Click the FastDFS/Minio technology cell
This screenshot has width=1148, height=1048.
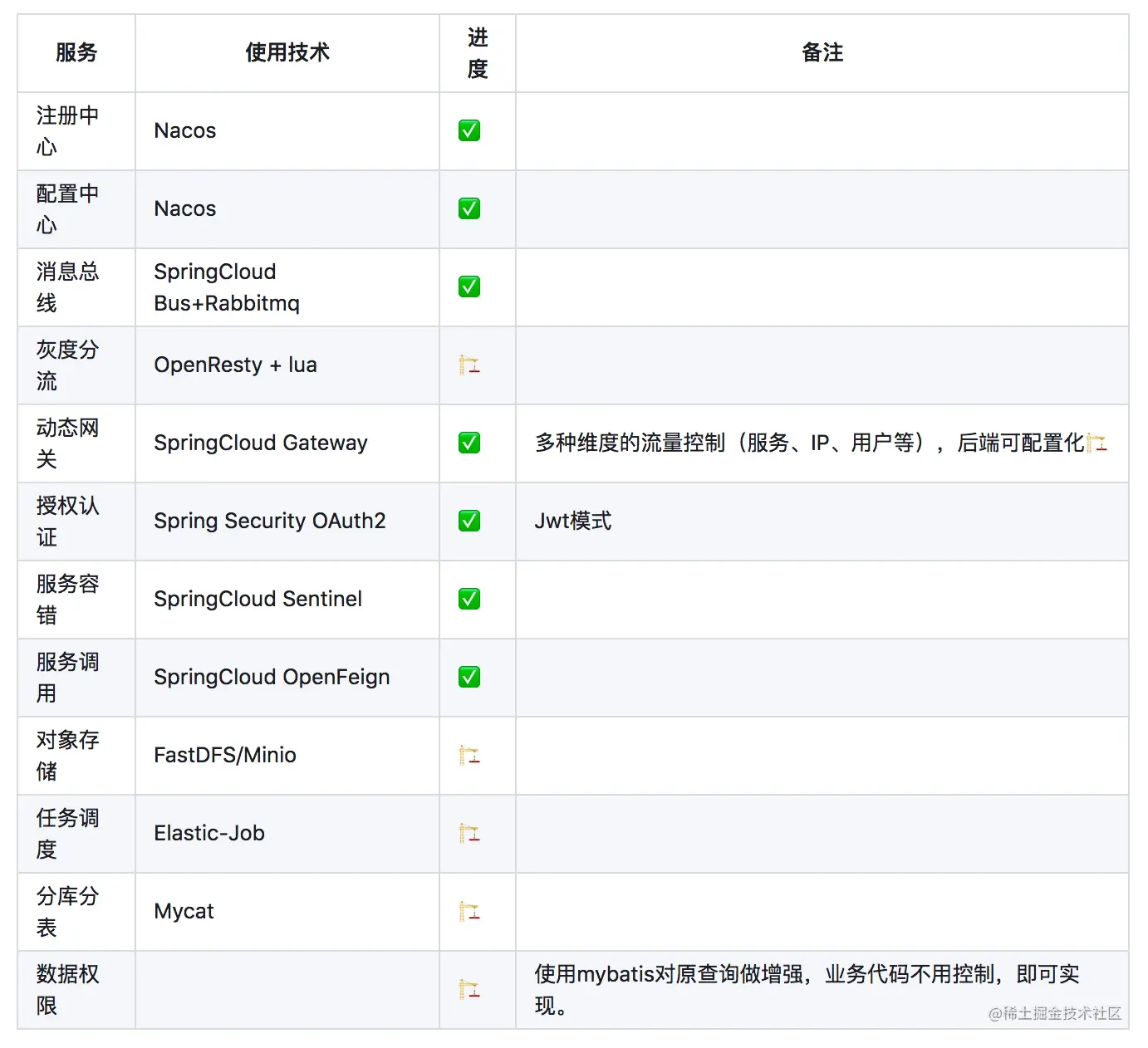click(287, 755)
